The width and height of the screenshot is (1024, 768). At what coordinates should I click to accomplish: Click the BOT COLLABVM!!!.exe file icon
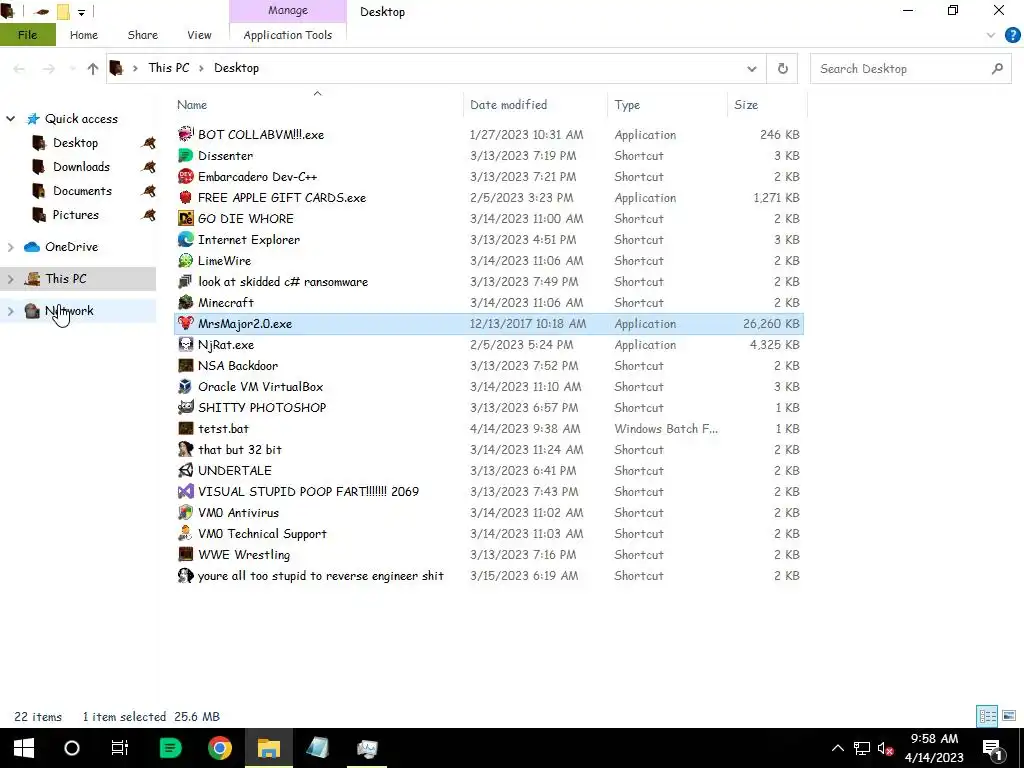[x=185, y=135]
